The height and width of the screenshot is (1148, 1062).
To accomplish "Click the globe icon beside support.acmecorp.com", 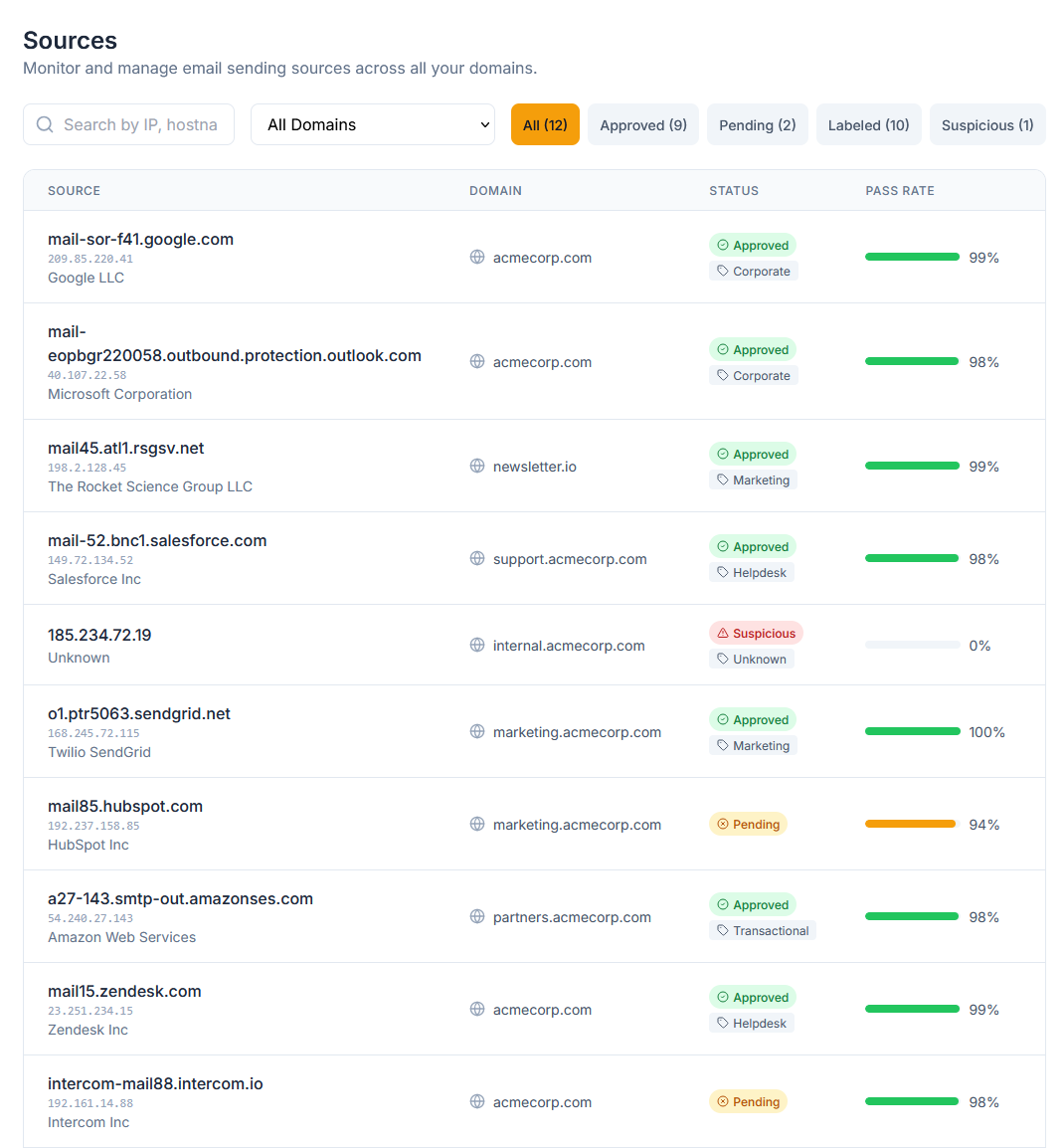I will tap(476, 558).
